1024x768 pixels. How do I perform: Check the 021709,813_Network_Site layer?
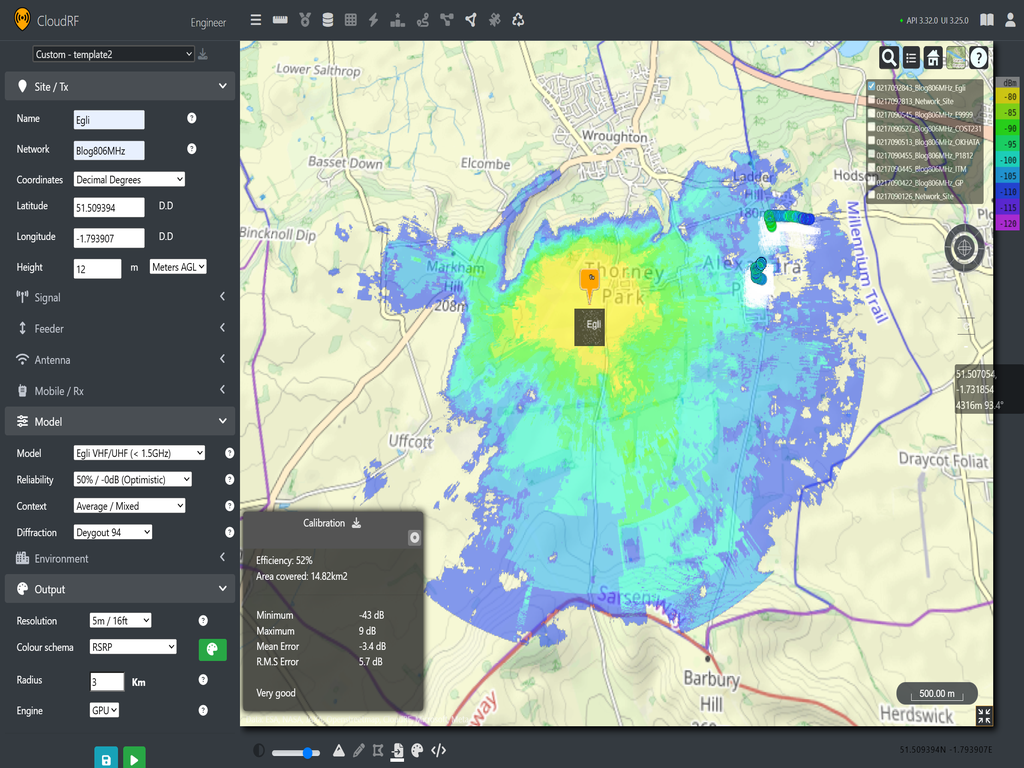pyautogui.click(x=871, y=101)
